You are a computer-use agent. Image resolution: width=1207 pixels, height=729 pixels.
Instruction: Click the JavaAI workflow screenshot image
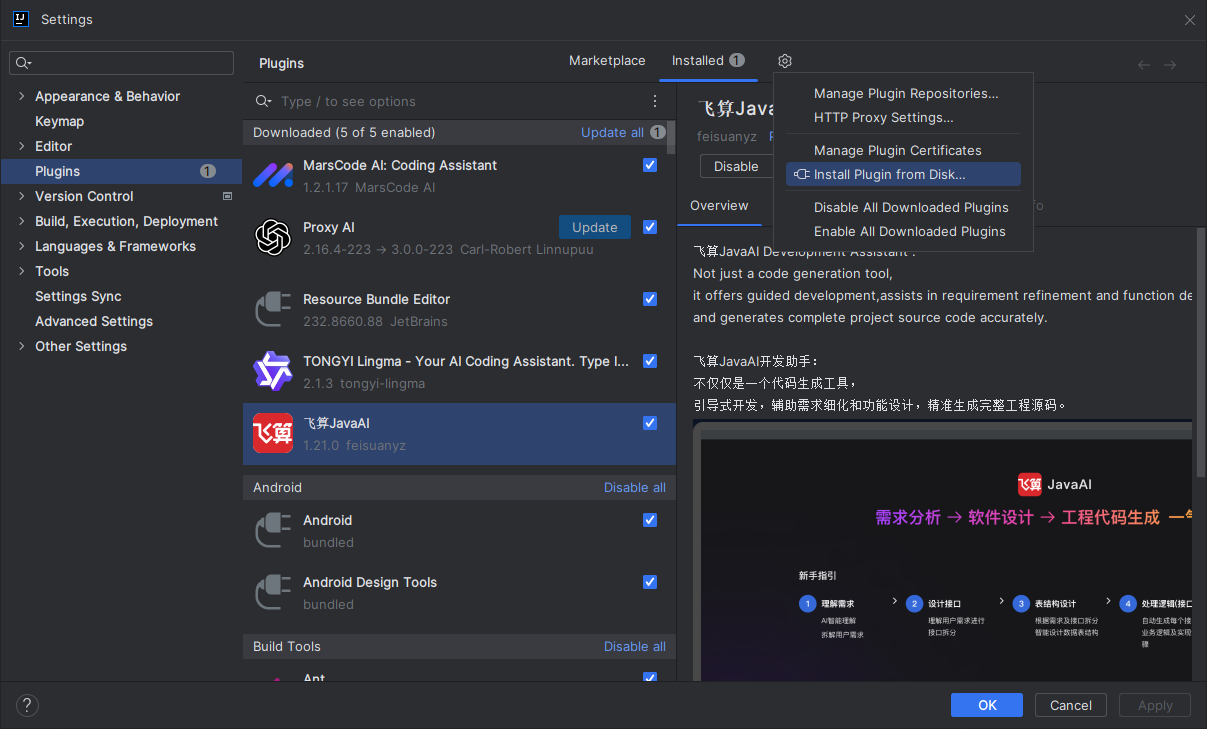pos(943,550)
